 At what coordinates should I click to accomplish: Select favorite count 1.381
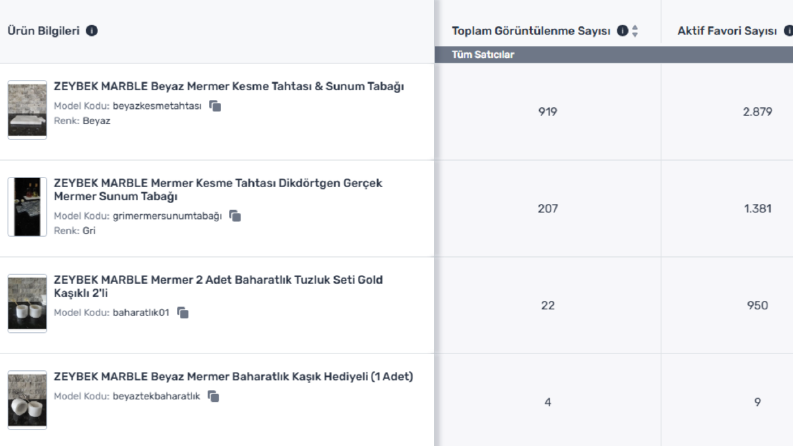757,208
